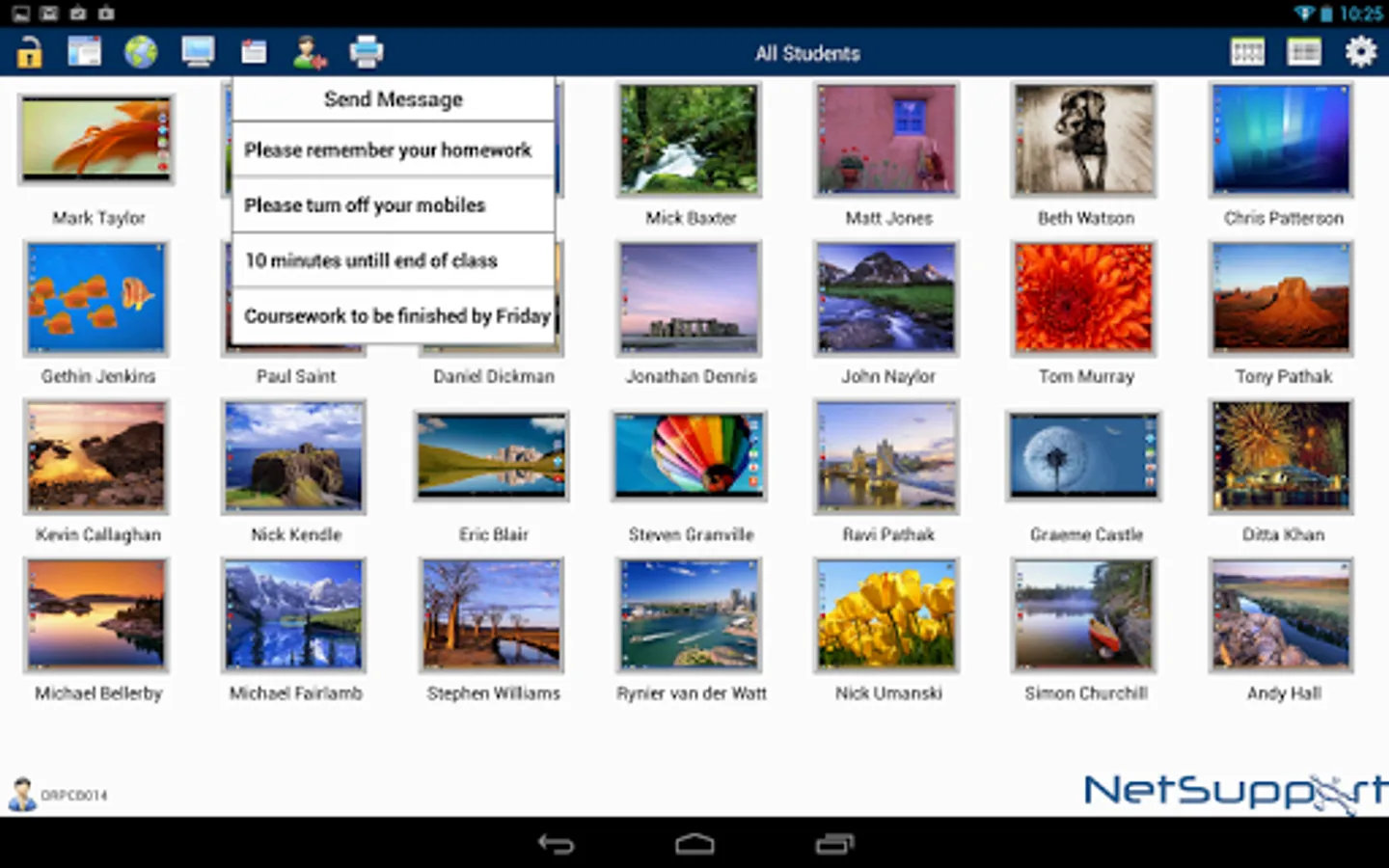Select Gethin Jenkins's fish thumbnail
This screenshot has height=868, width=1389.
(x=96, y=298)
